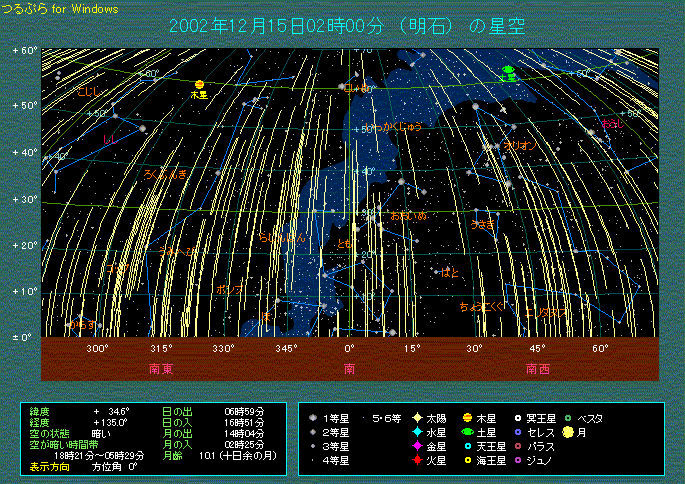
Task: Click Jupiter (木星) planet marker in sky
Action: click(x=199, y=84)
